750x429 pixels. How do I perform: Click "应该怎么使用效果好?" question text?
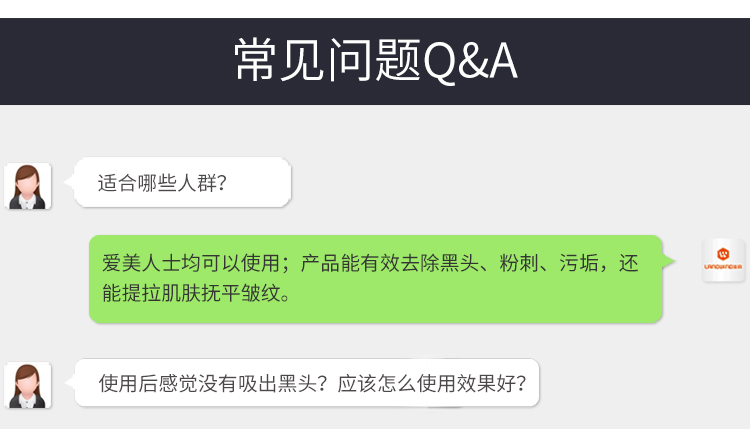coord(432,384)
